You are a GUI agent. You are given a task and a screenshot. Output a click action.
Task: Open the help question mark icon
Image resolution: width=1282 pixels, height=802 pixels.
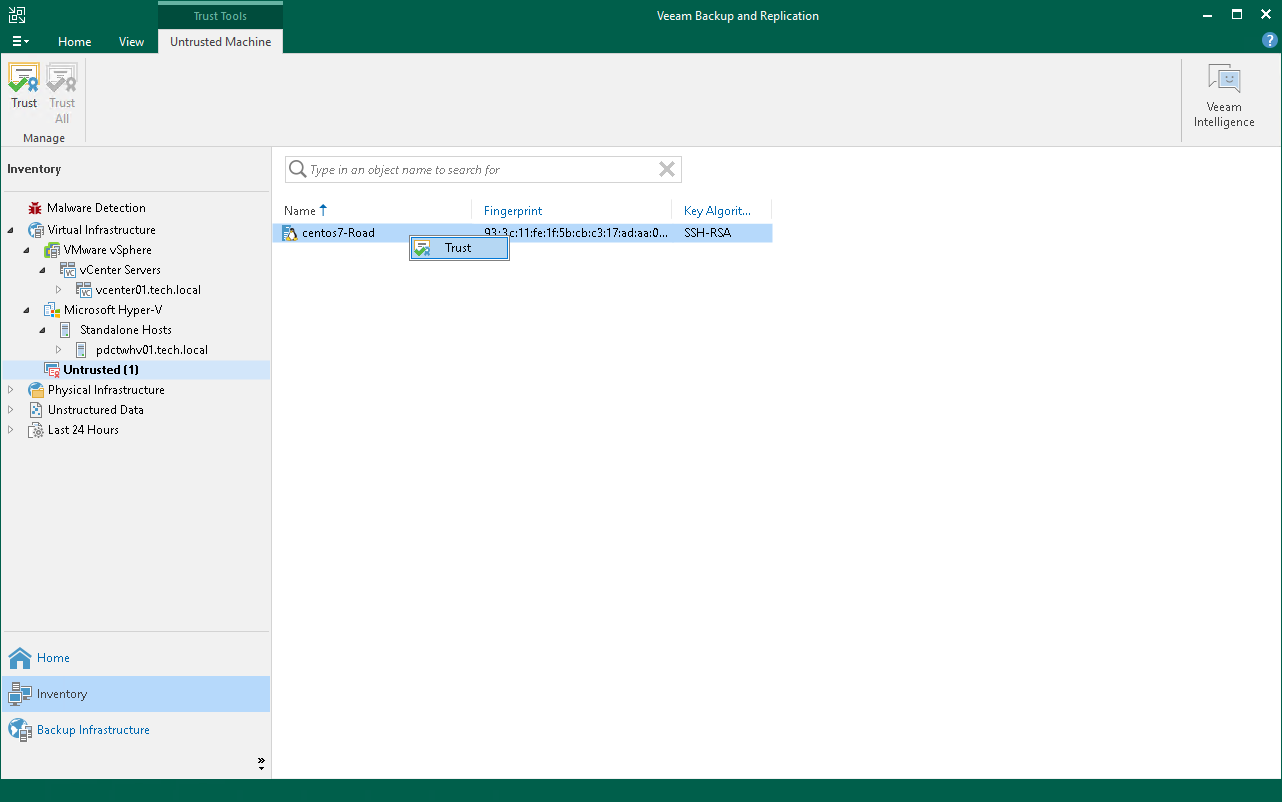pyautogui.click(x=1270, y=41)
